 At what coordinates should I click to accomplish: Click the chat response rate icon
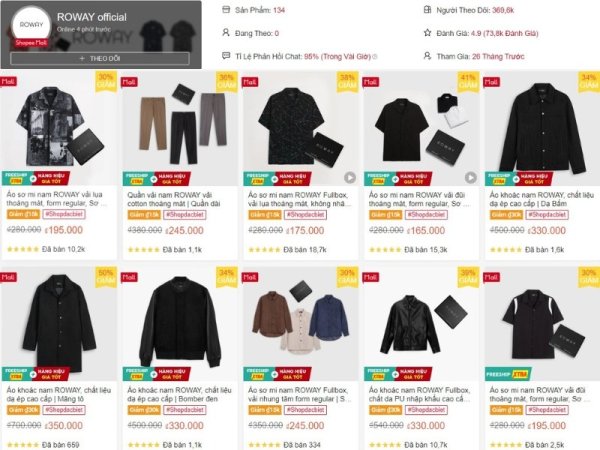226,56
